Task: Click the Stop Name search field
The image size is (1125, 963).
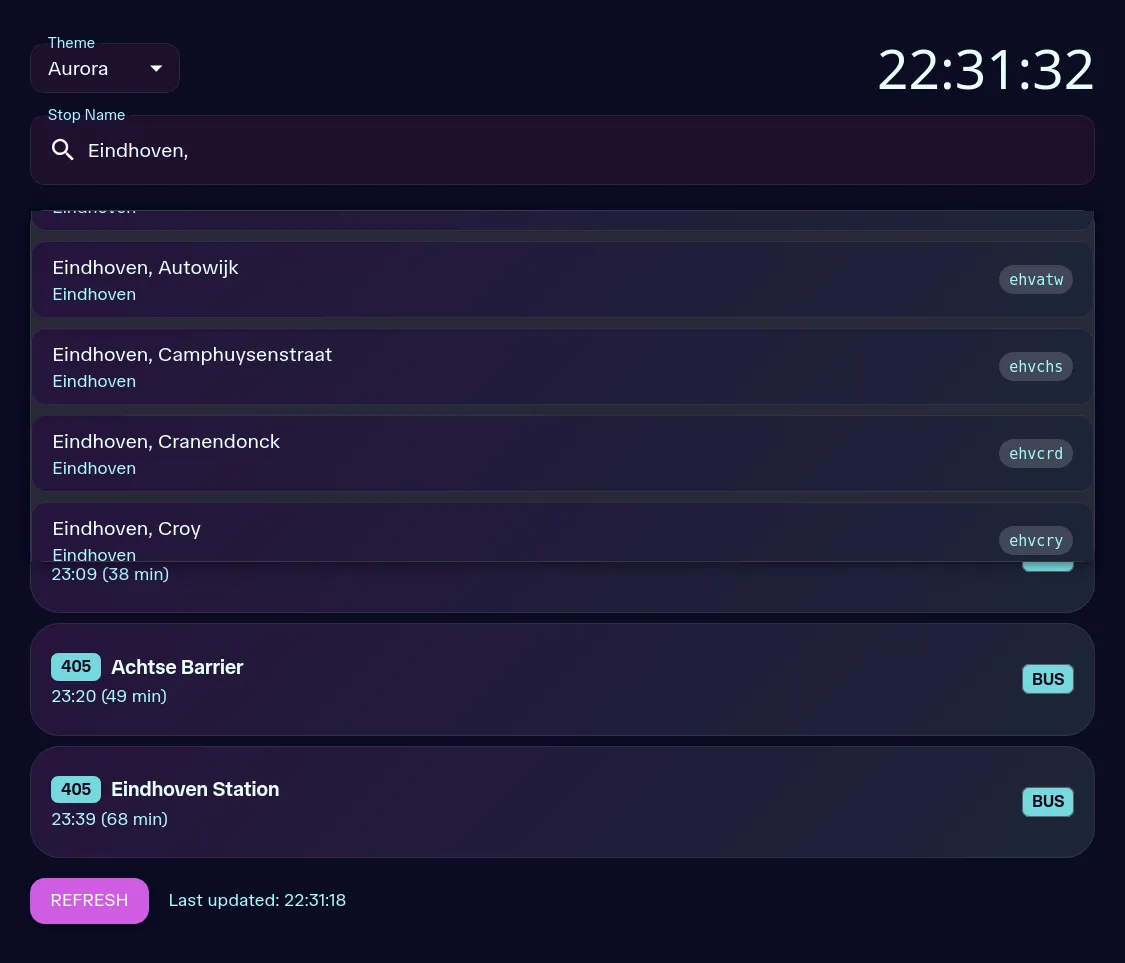Action: [580, 150]
